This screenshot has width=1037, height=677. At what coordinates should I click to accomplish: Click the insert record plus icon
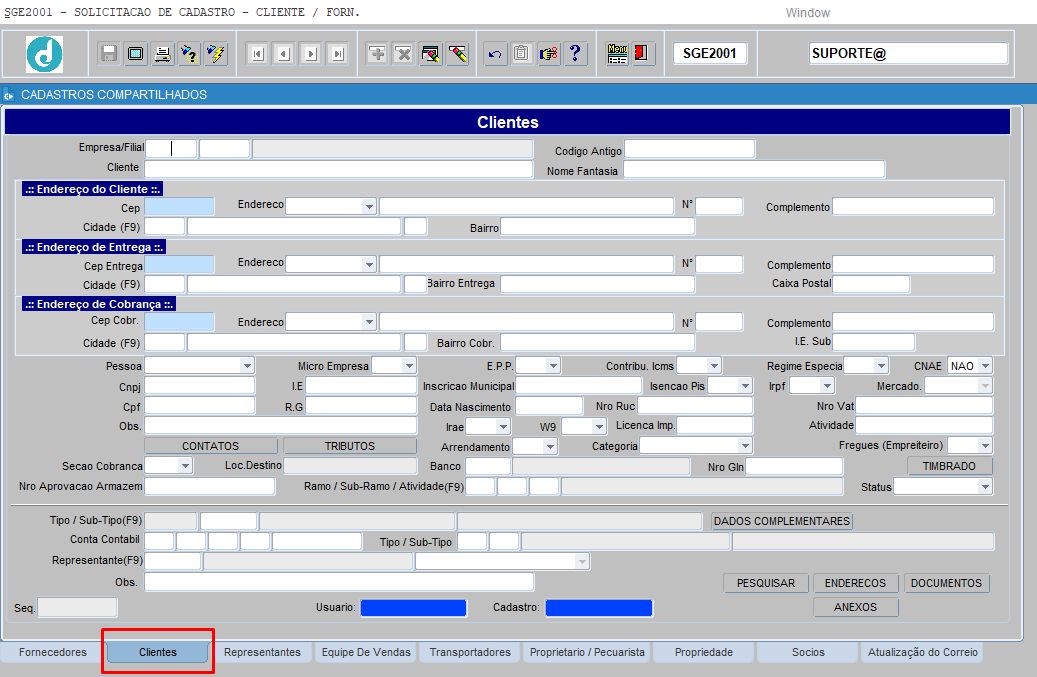point(377,54)
